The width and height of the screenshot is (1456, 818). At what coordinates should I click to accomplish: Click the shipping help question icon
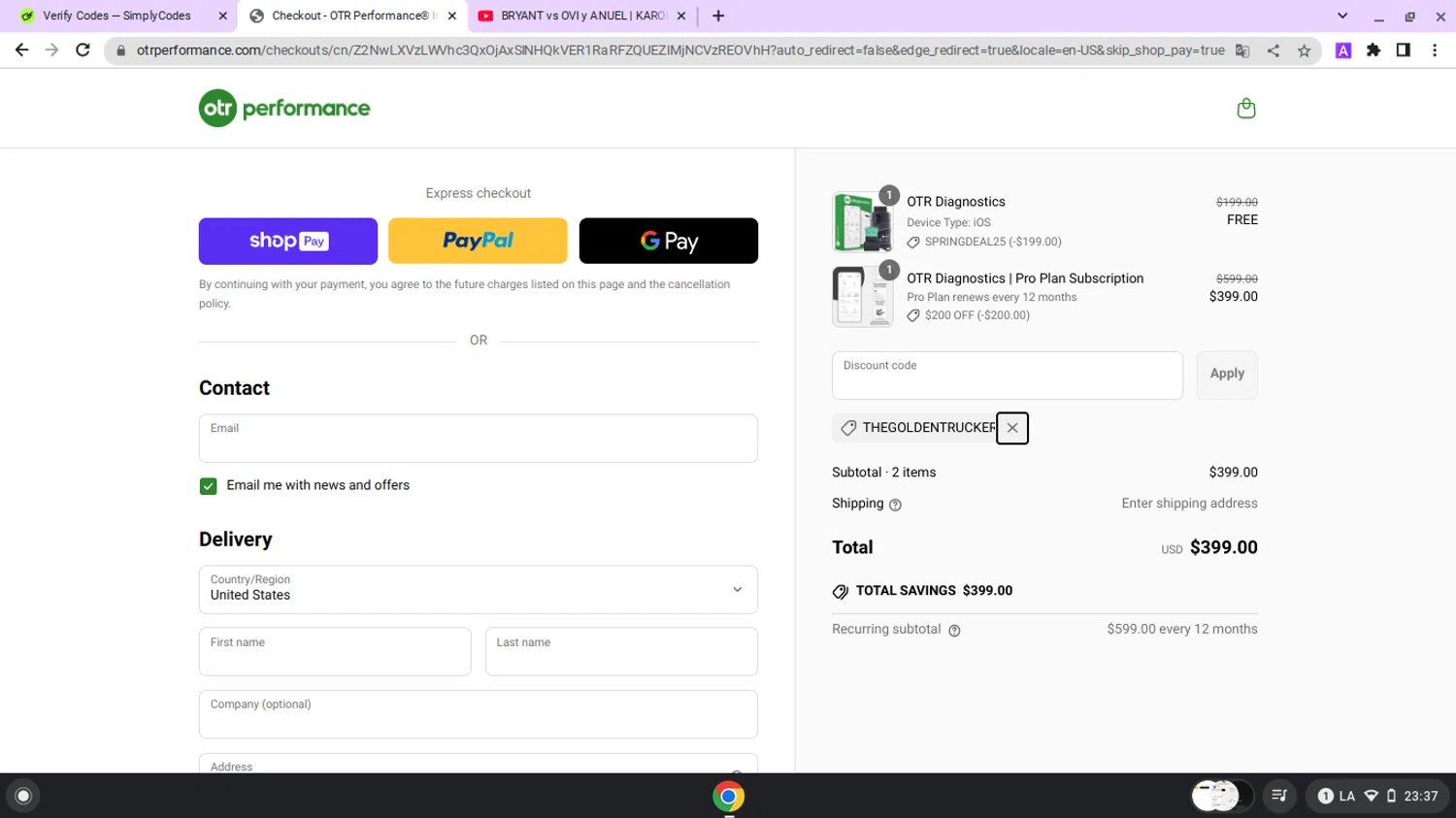(x=895, y=505)
